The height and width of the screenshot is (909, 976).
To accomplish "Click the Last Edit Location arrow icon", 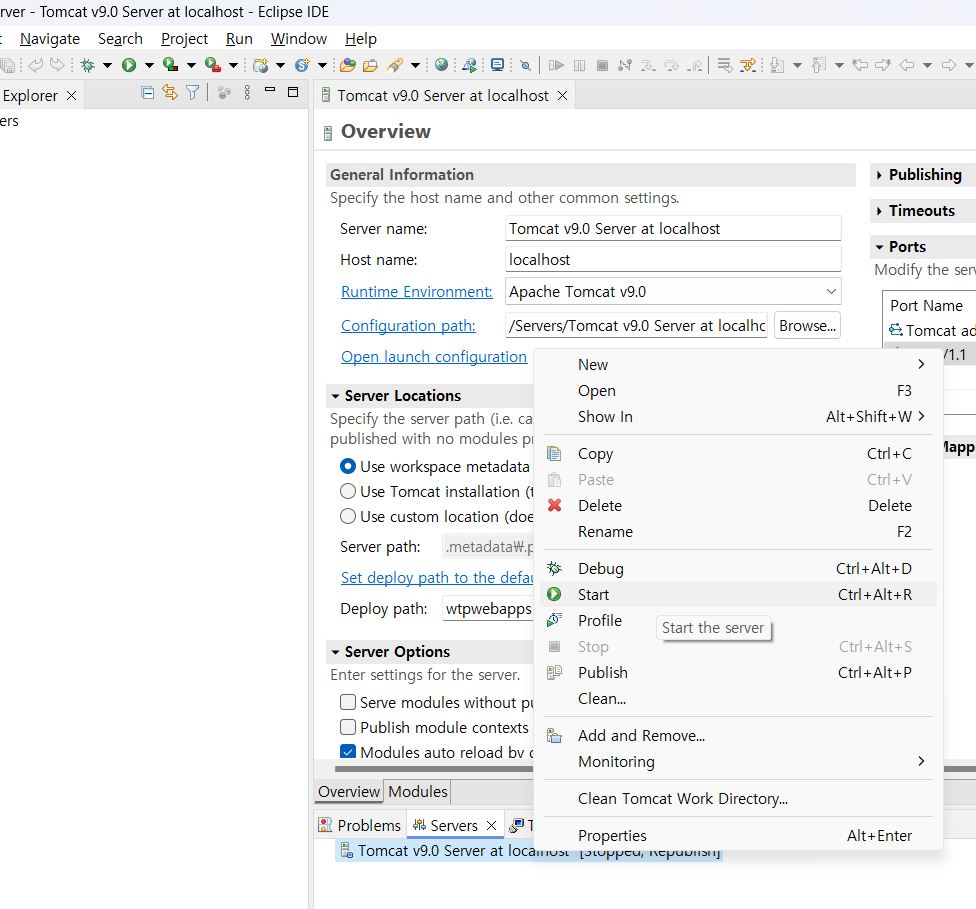I will point(860,65).
